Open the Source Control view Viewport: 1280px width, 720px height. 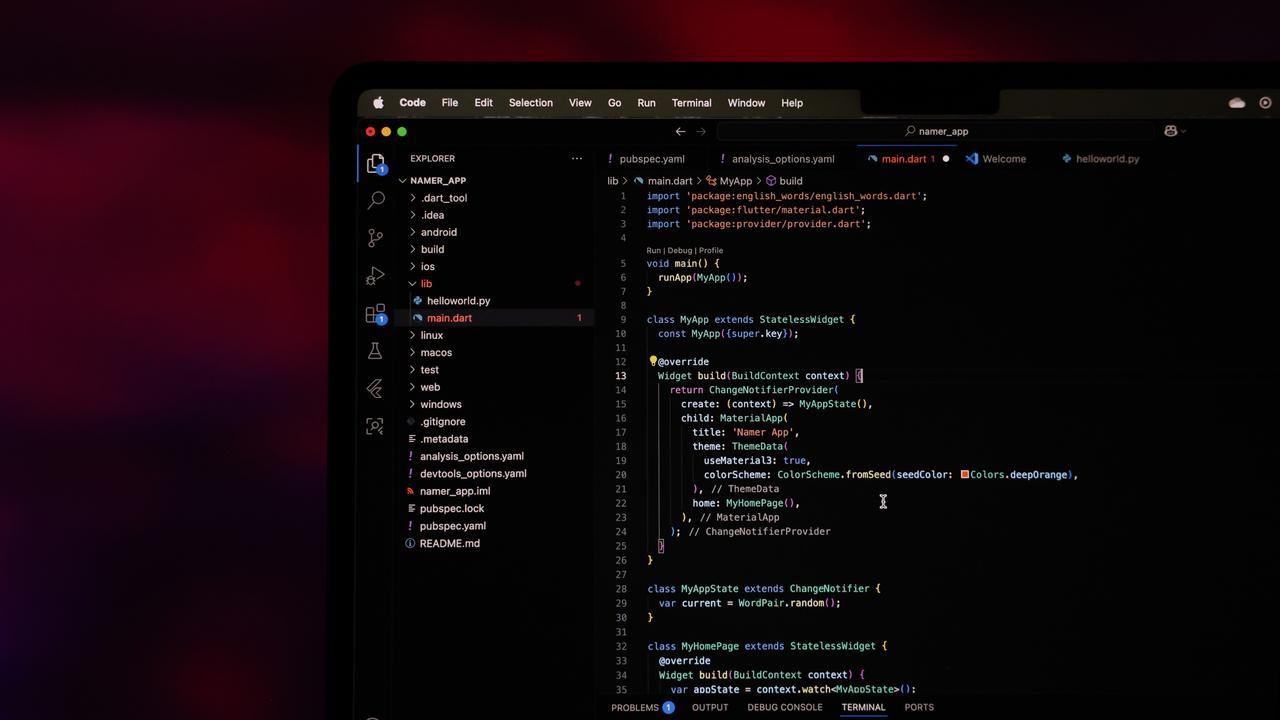coord(376,238)
